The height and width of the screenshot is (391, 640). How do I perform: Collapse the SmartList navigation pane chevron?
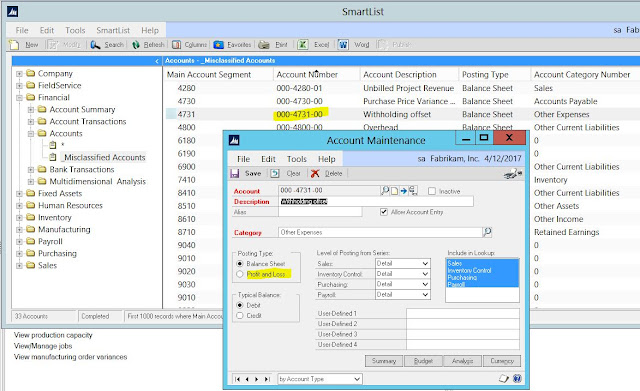157,61
